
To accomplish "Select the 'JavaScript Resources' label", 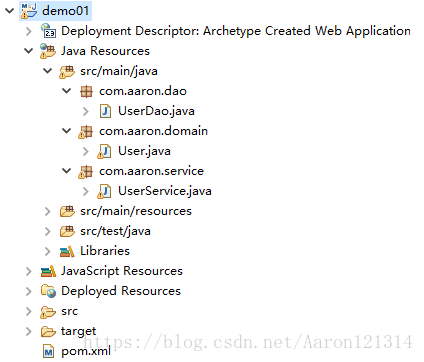I will point(122,271).
